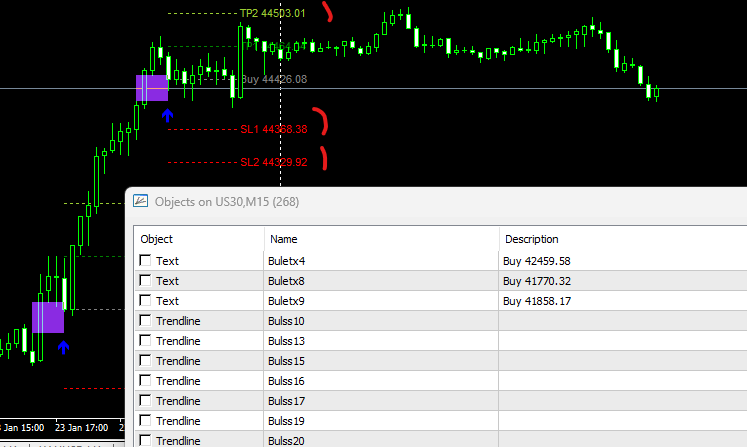Image resolution: width=747 pixels, height=447 pixels.
Task: Select the Buletx9 name cell
Action: tap(381, 301)
